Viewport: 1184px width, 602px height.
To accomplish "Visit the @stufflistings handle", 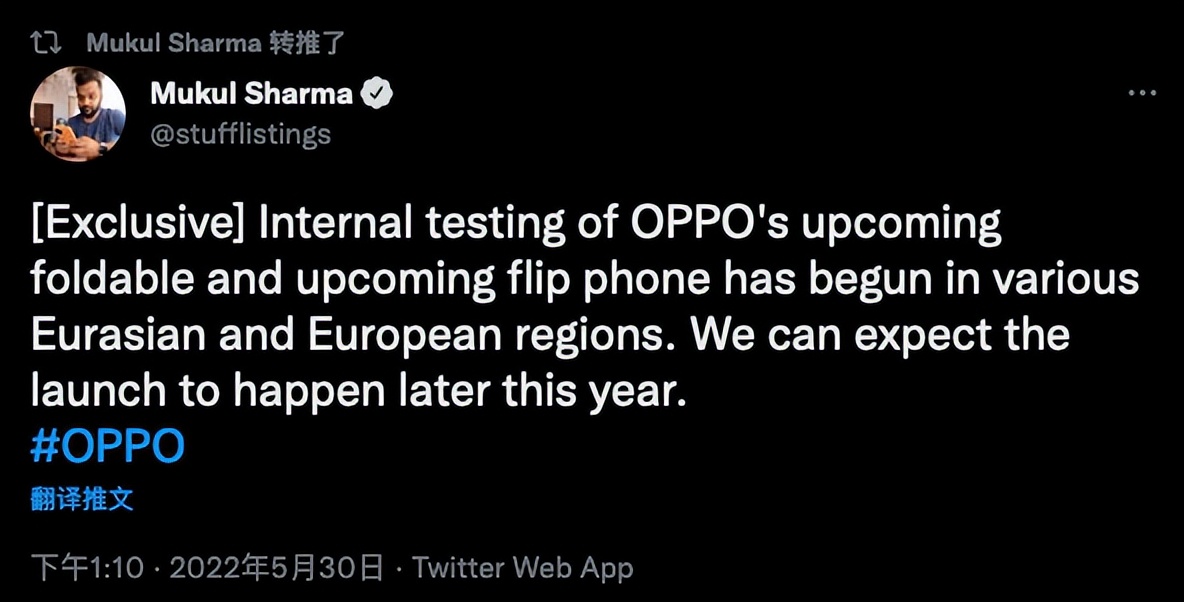I will tap(241, 134).
